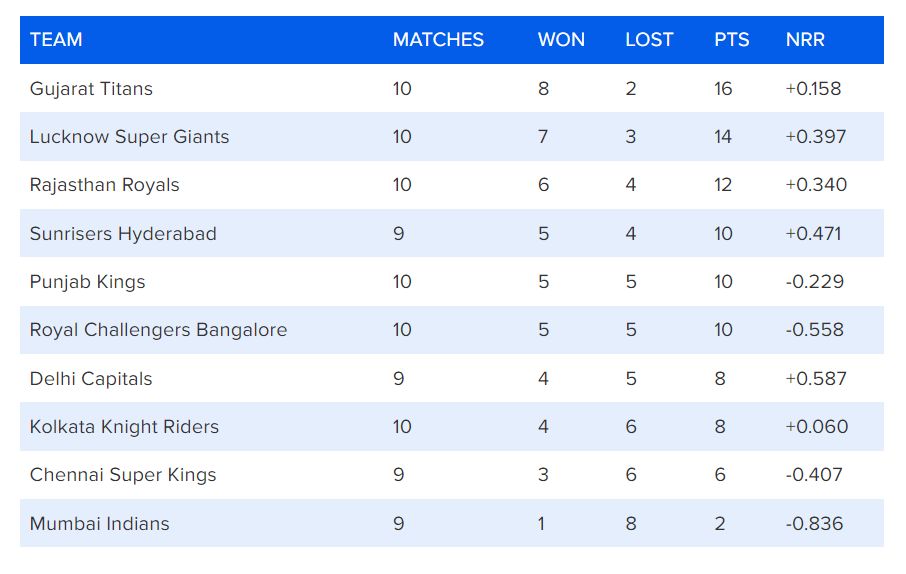Image resolution: width=906 pixels, height=574 pixels.
Task: Click the Rajasthan Royals team name
Action: click(x=104, y=185)
